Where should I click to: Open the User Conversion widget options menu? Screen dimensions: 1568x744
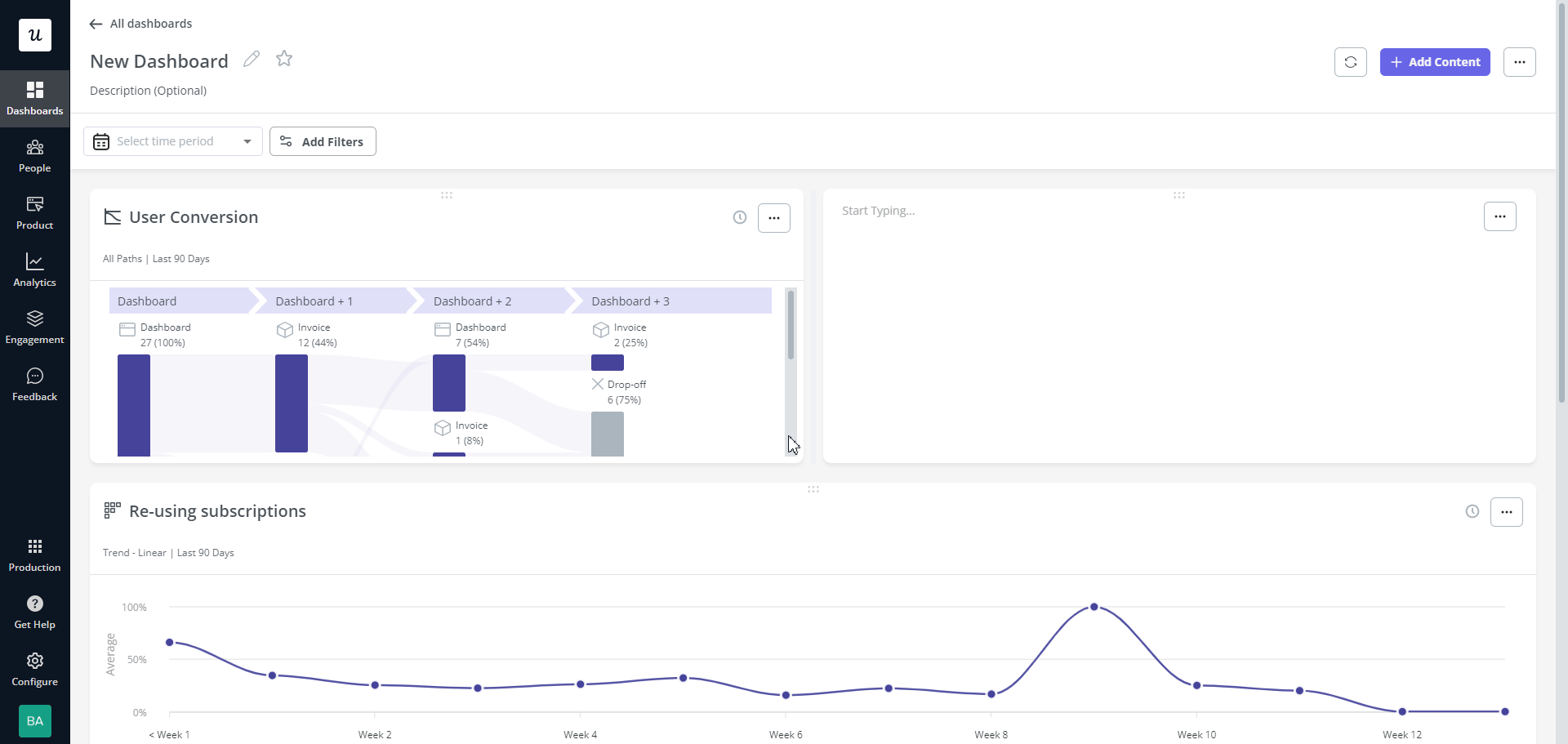click(x=774, y=217)
